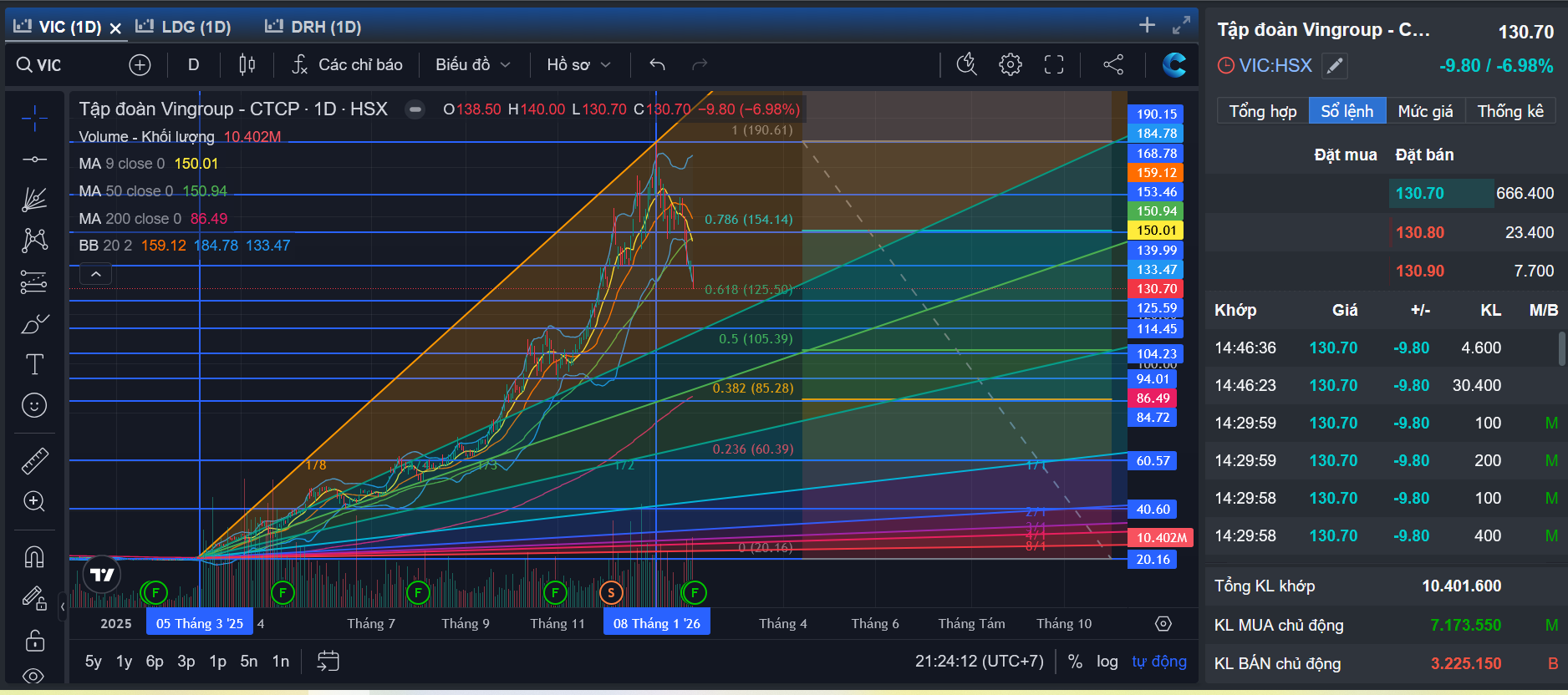Click the VIC:HSX symbol link

point(1275,65)
